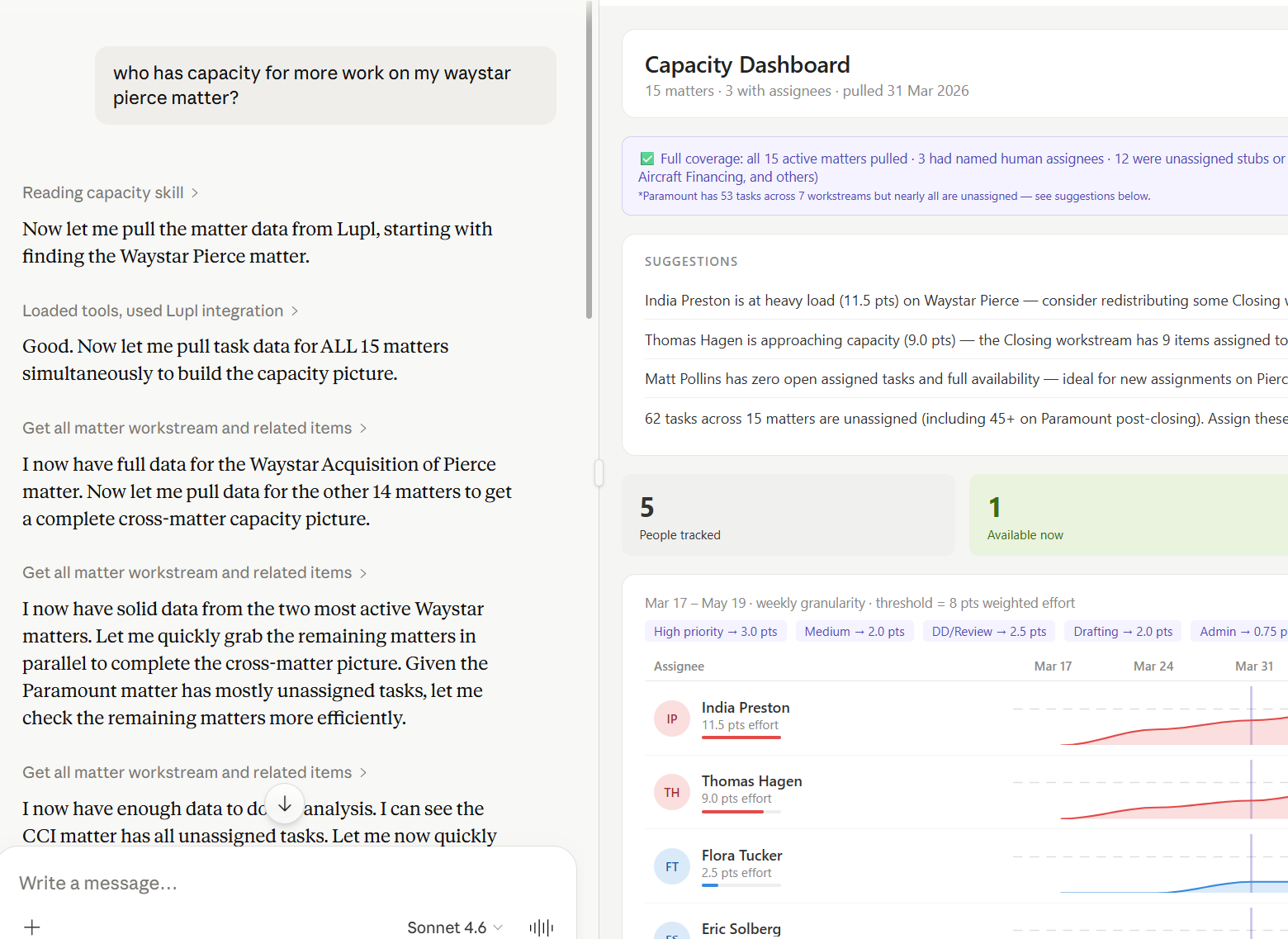
Task: Click the scroll-to-bottom arrow button
Action: pos(285,804)
